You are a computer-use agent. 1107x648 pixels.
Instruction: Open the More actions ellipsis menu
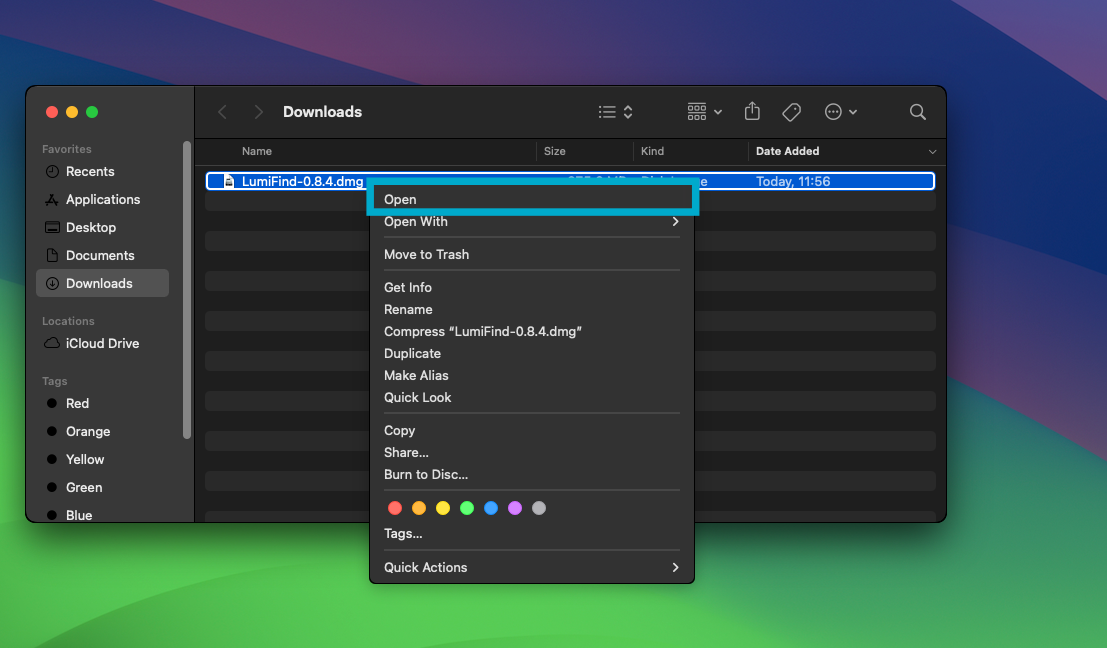[x=840, y=112]
